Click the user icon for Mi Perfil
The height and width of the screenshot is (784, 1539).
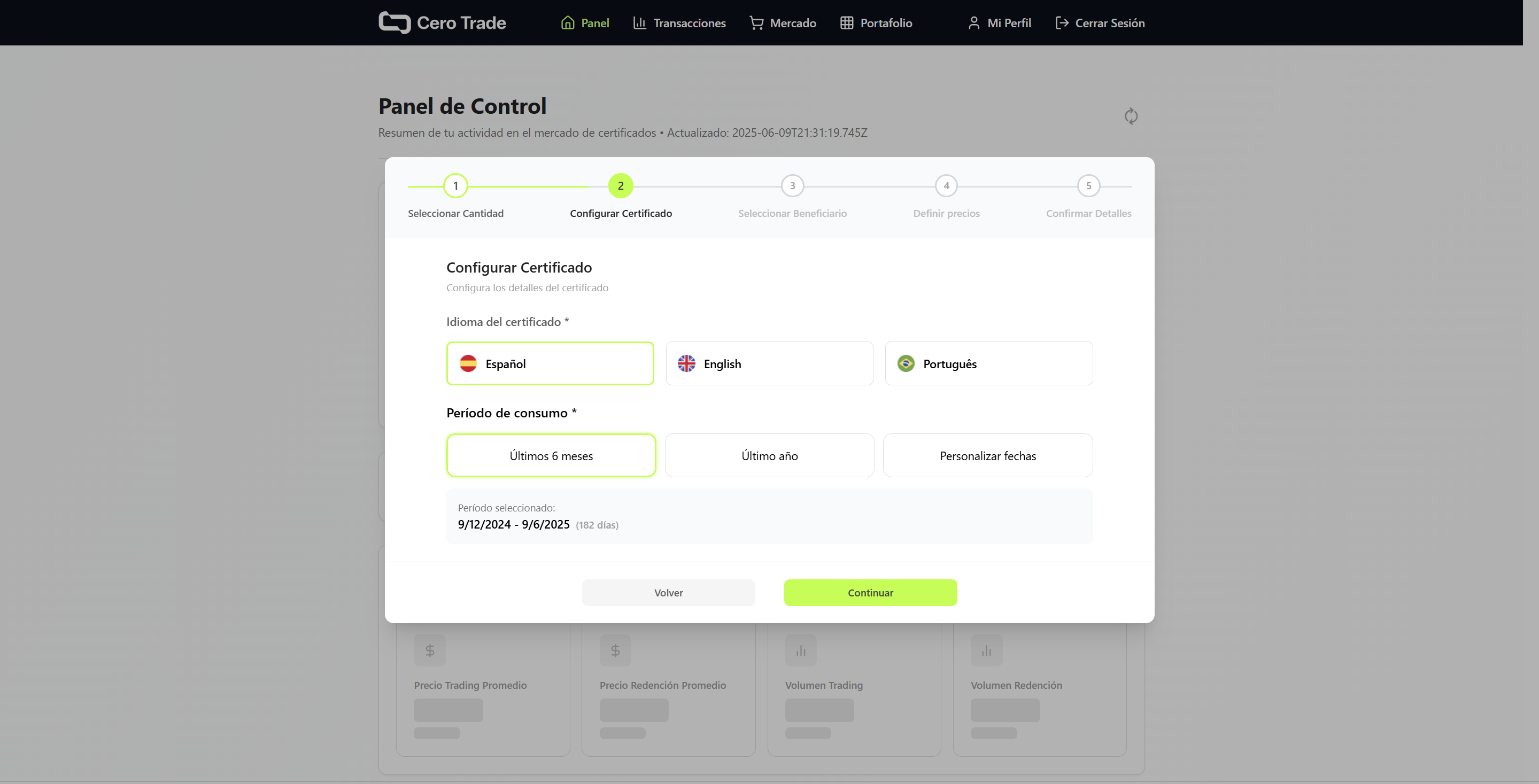974,22
